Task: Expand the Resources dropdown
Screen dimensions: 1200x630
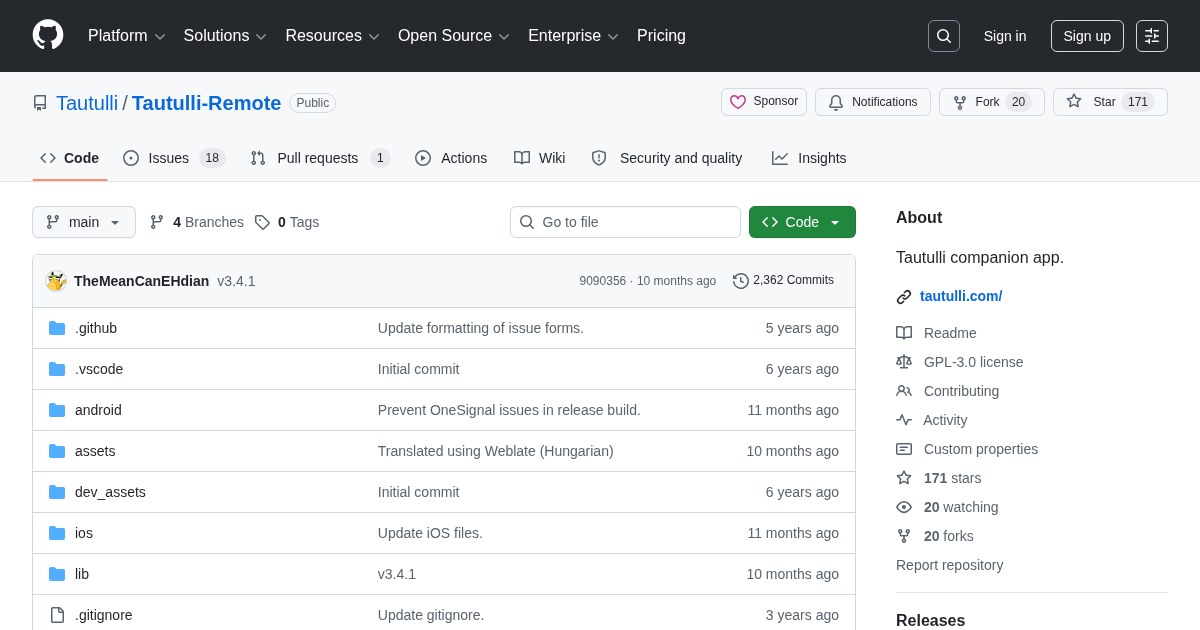Action: point(333,36)
